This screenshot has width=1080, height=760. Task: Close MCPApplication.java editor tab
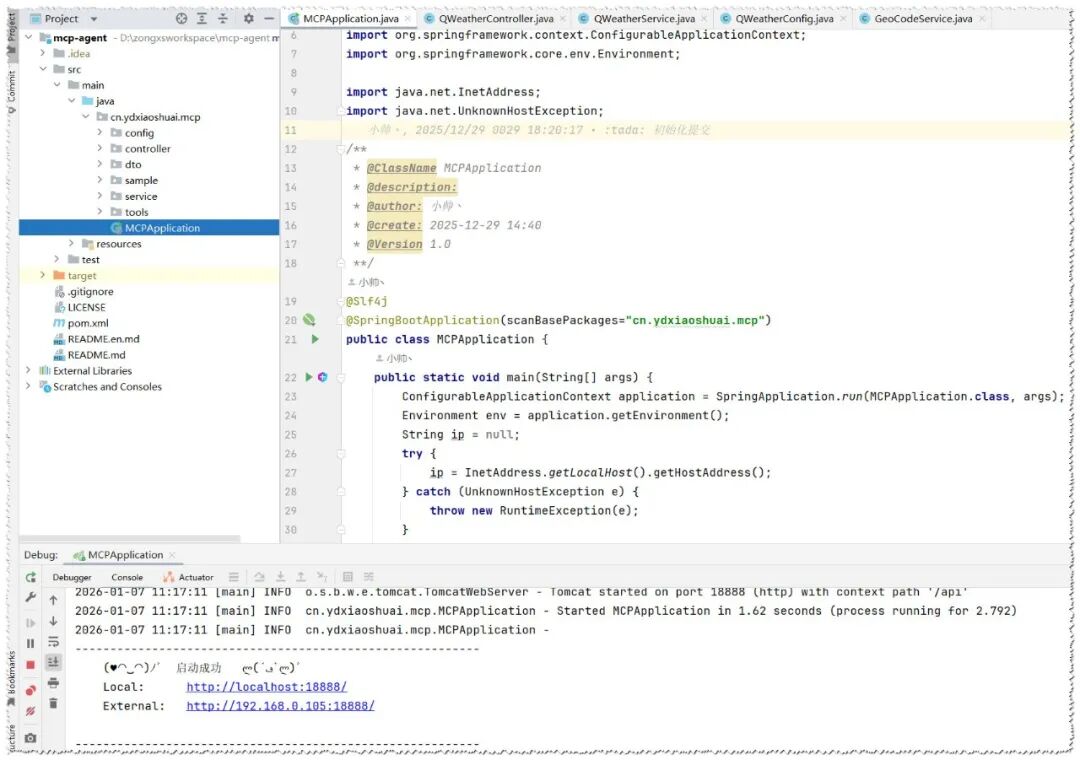pyautogui.click(x=408, y=19)
